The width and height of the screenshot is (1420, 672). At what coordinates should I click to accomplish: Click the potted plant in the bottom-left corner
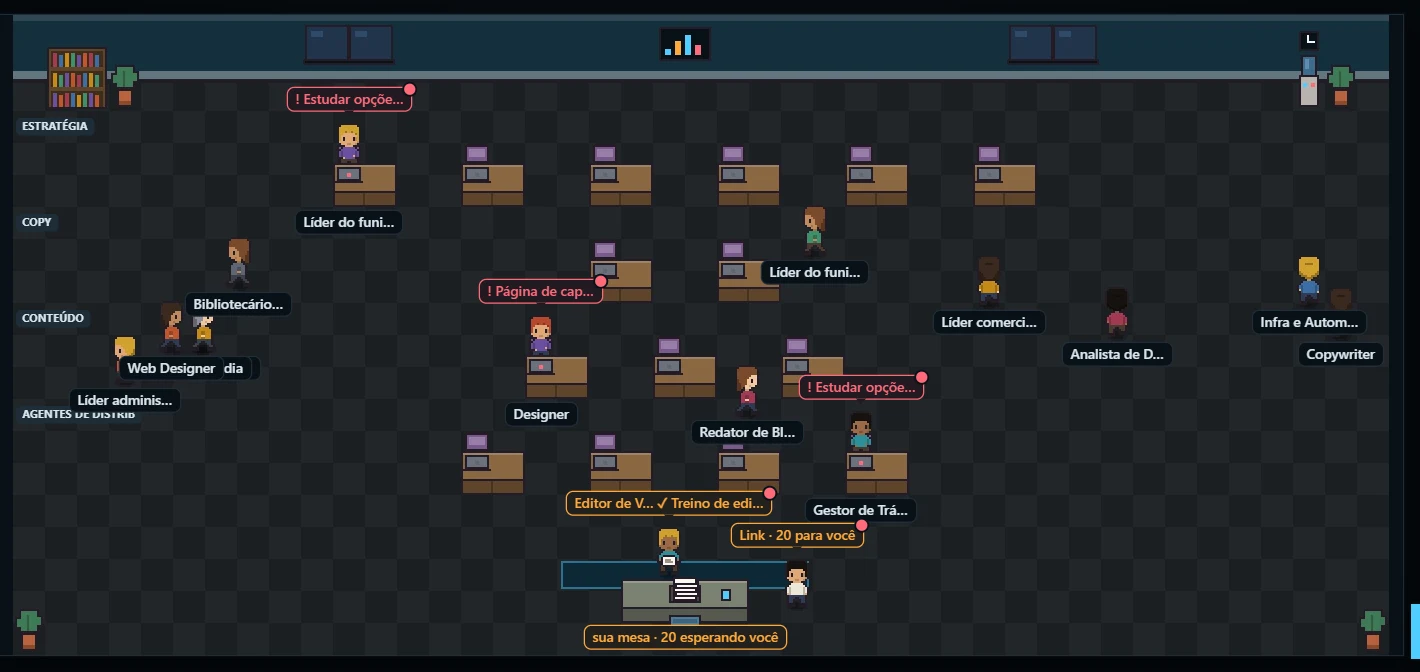29,629
